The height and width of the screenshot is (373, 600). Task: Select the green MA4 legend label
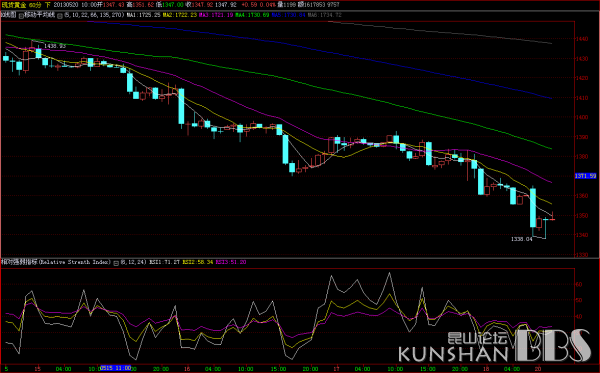pos(252,15)
